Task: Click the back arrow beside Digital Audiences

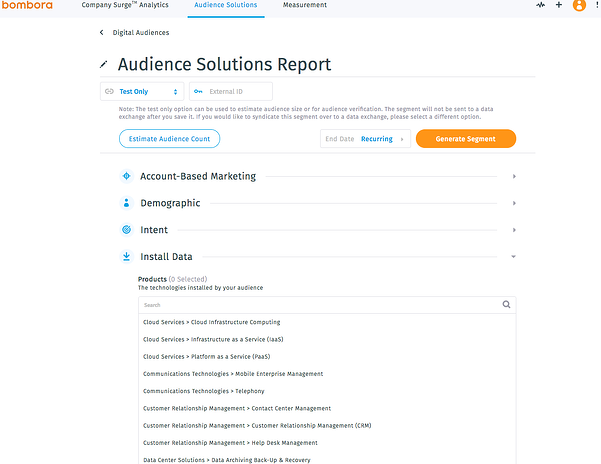Action: click(x=102, y=33)
